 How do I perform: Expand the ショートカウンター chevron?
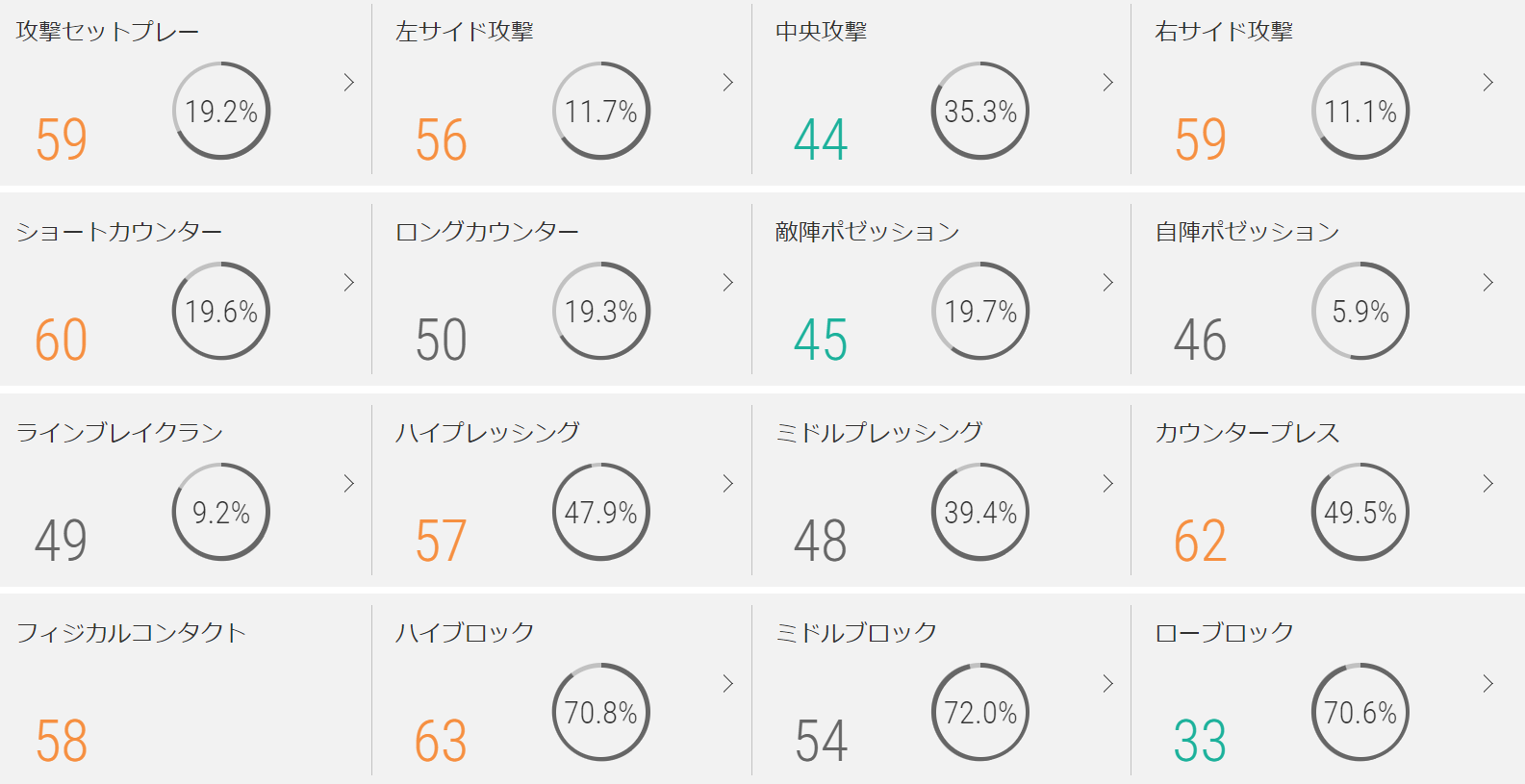pos(349,283)
